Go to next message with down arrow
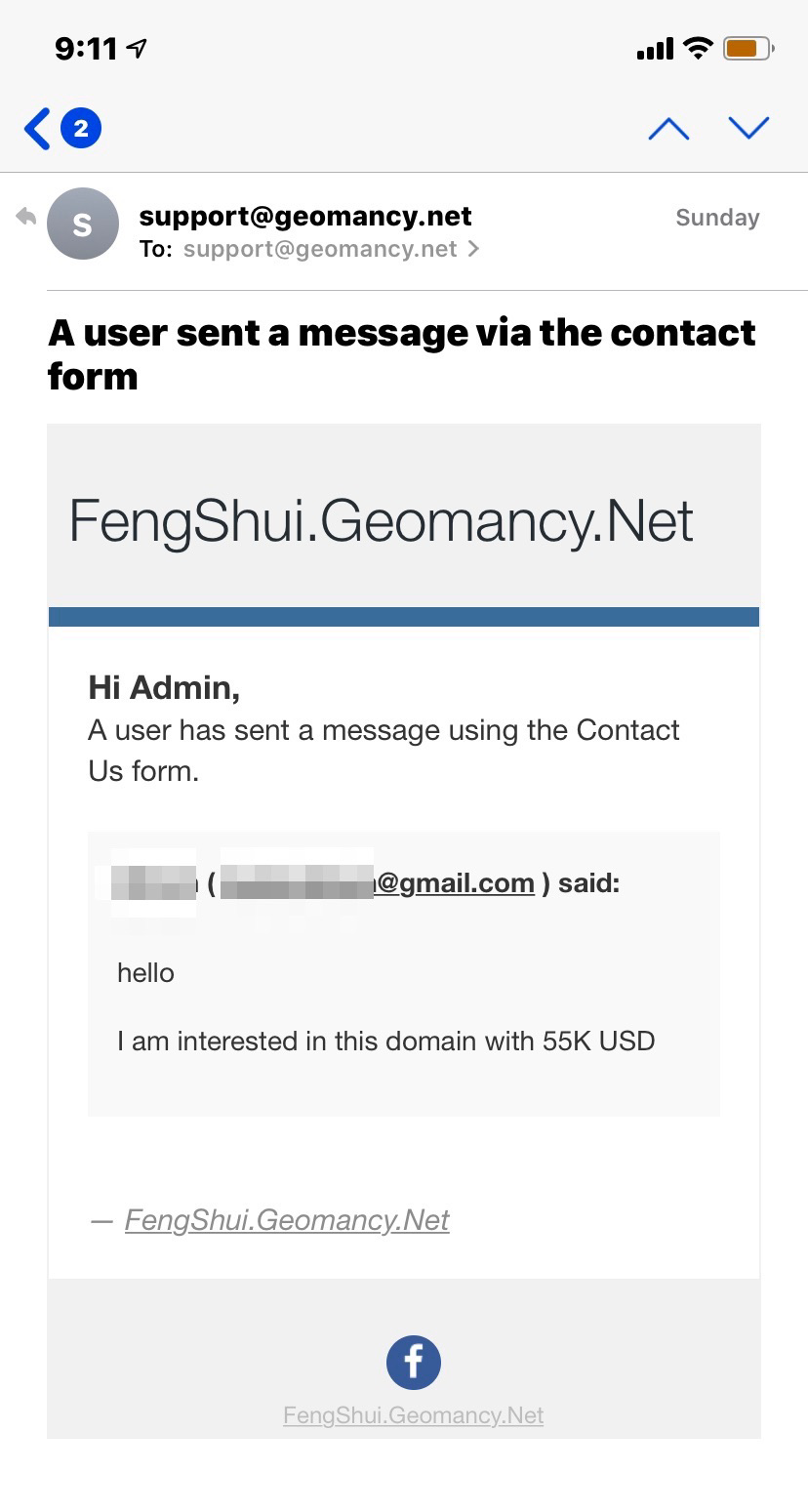Image resolution: width=808 pixels, height=1512 pixels. coord(748,128)
